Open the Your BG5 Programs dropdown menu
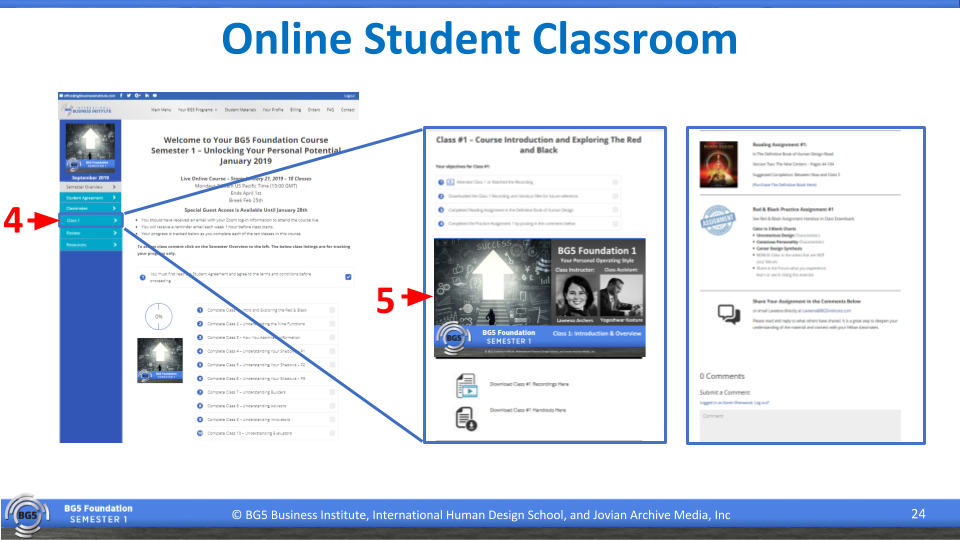 198,110
